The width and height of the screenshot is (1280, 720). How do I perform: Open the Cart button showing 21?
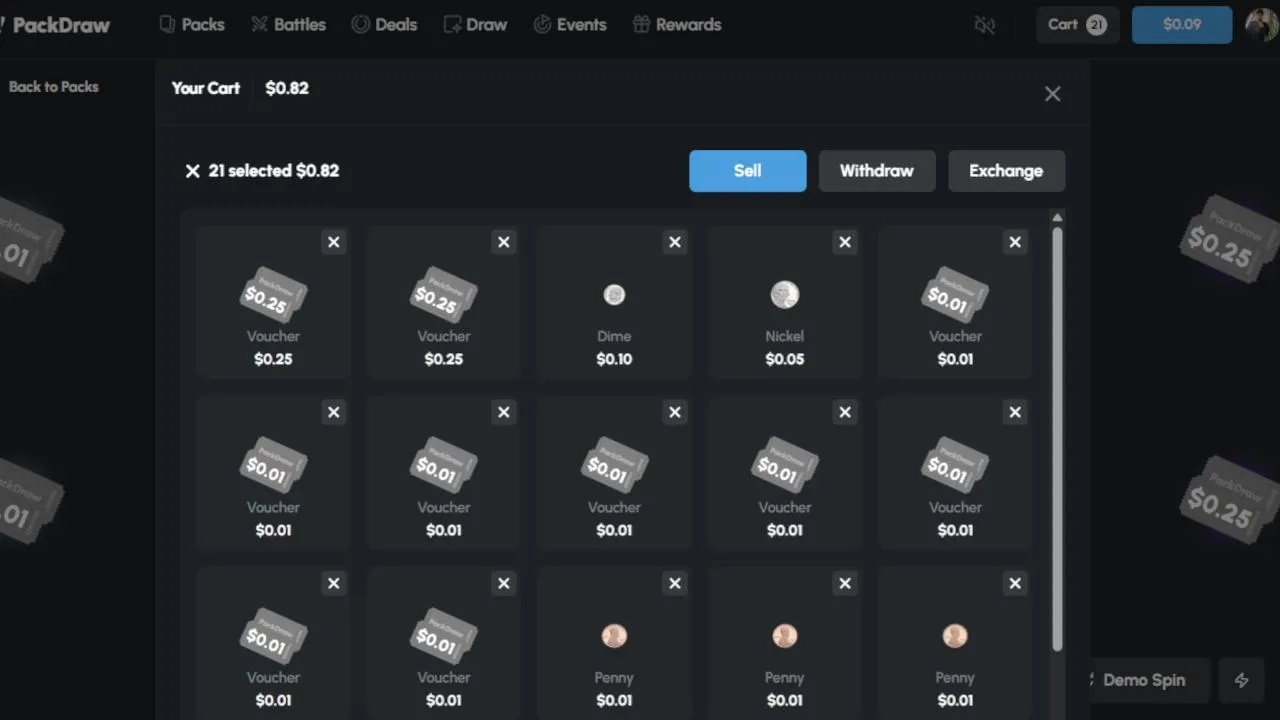click(1077, 25)
